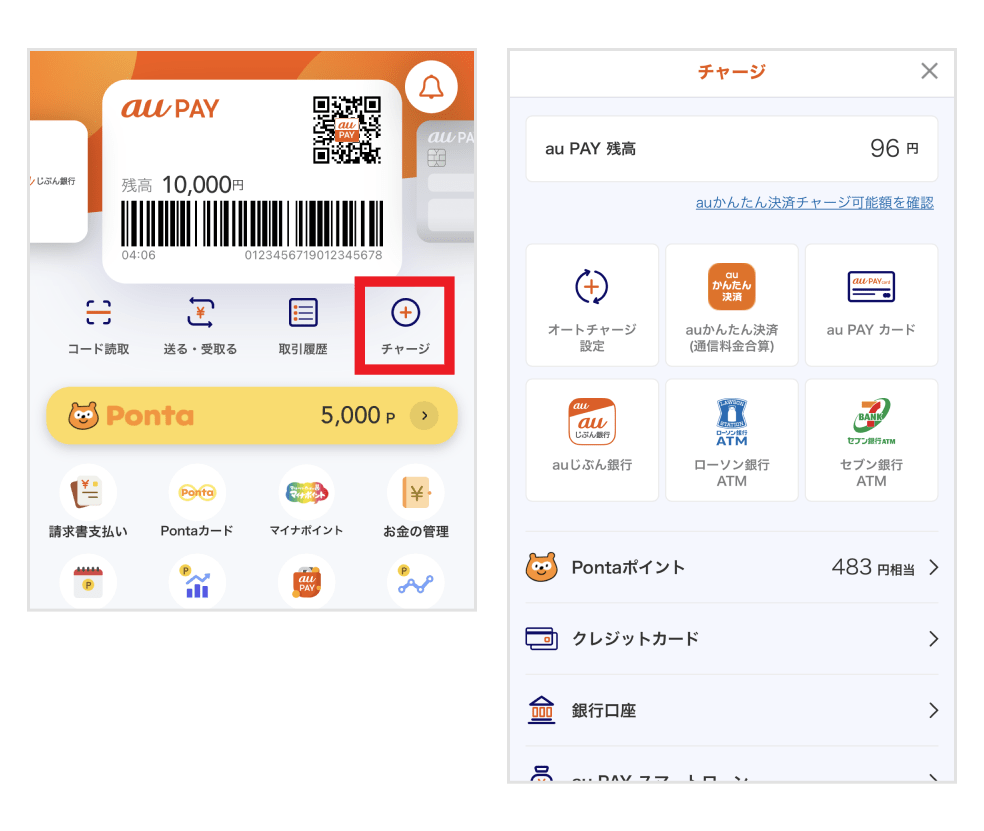
Task: Tap the calendar point icon in bottom row
Action: point(88,582)
